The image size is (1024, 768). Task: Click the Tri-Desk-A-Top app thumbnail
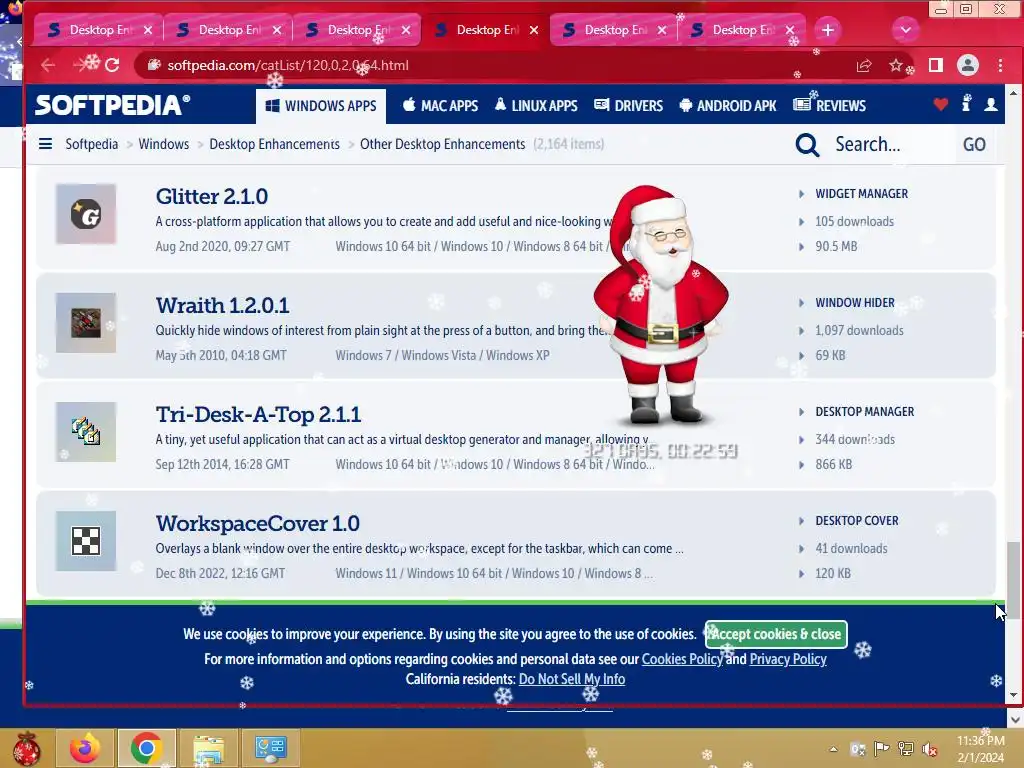point(86,432)
